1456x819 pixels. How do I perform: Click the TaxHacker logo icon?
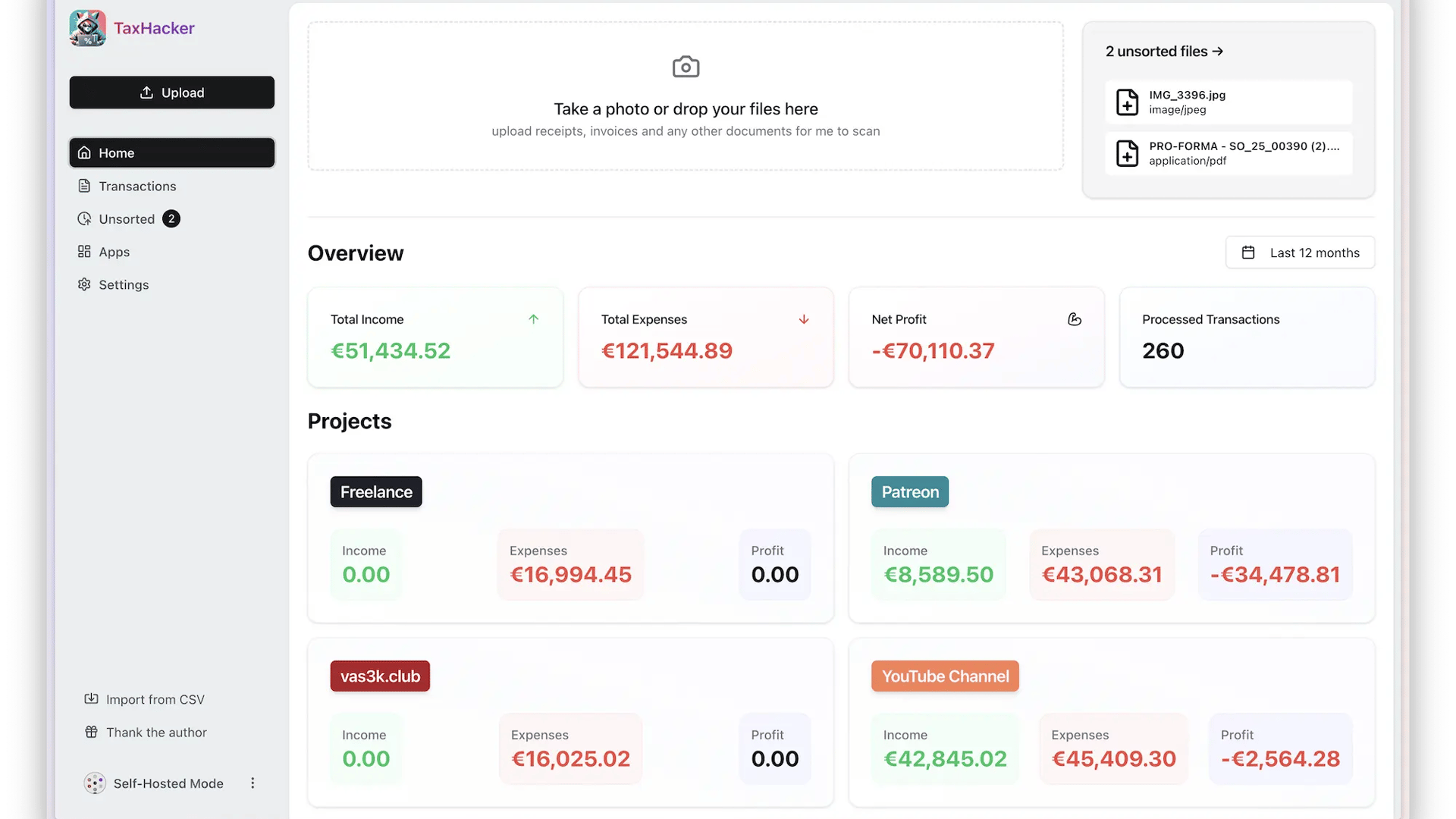click(87, 28)
